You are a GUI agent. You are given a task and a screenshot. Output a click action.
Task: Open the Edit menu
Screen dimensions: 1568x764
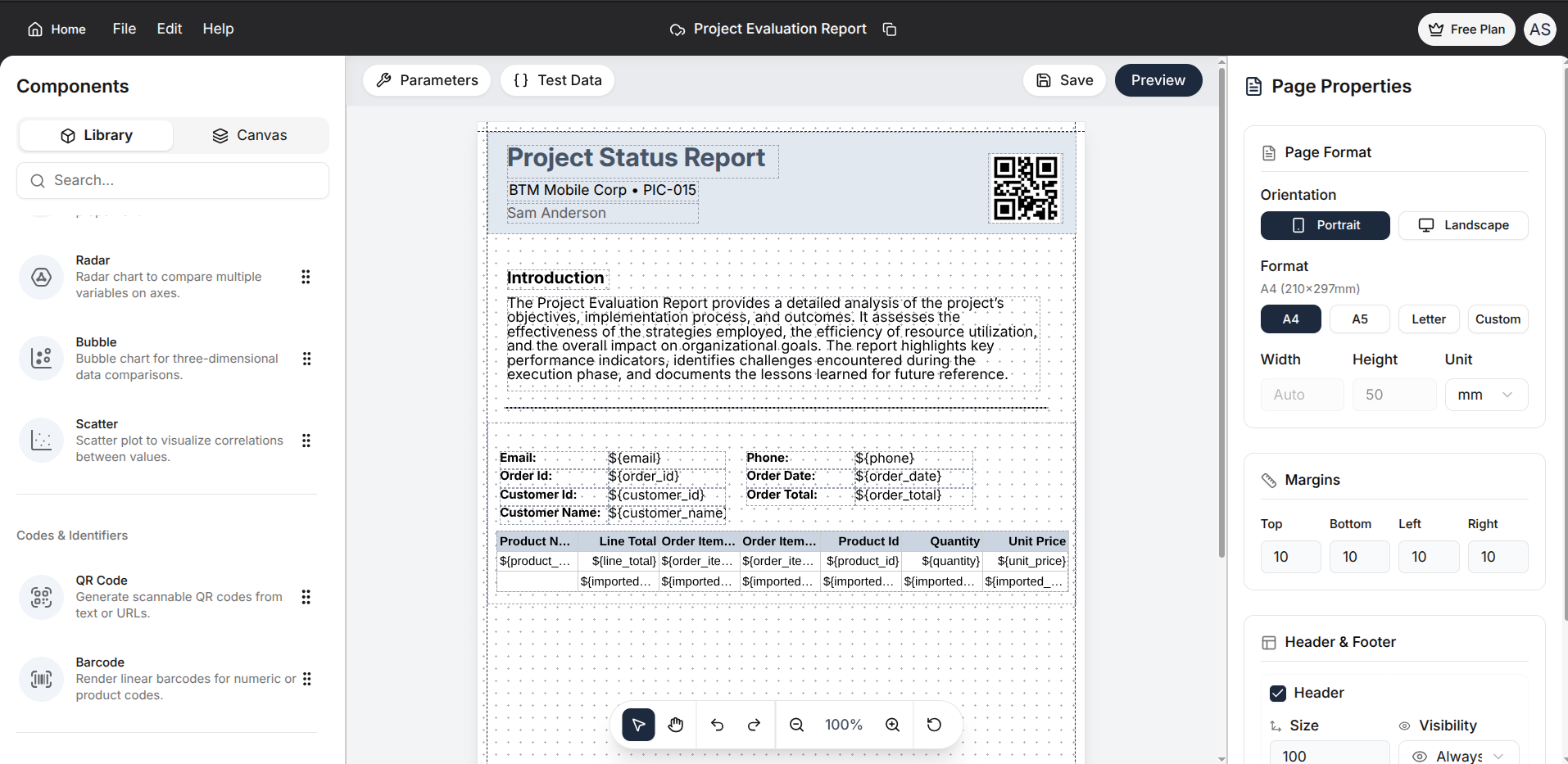[x=170, y=29]
